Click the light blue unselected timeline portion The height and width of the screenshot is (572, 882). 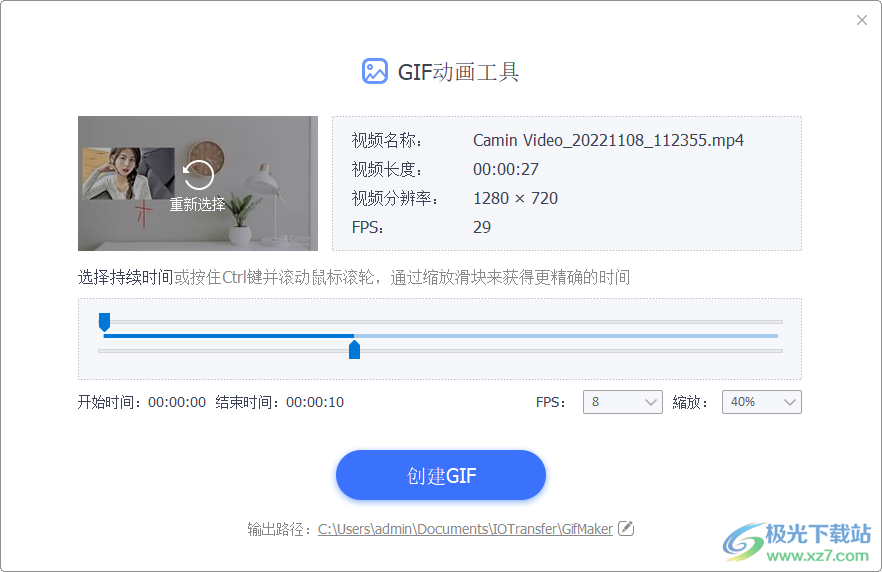click(x=566, y=336)
